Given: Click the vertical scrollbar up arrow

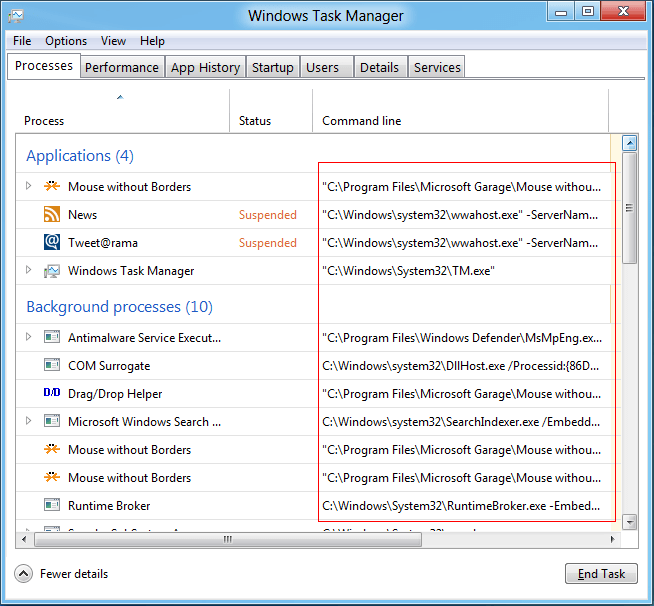Looking at the screenshot, I should (629, 143).
